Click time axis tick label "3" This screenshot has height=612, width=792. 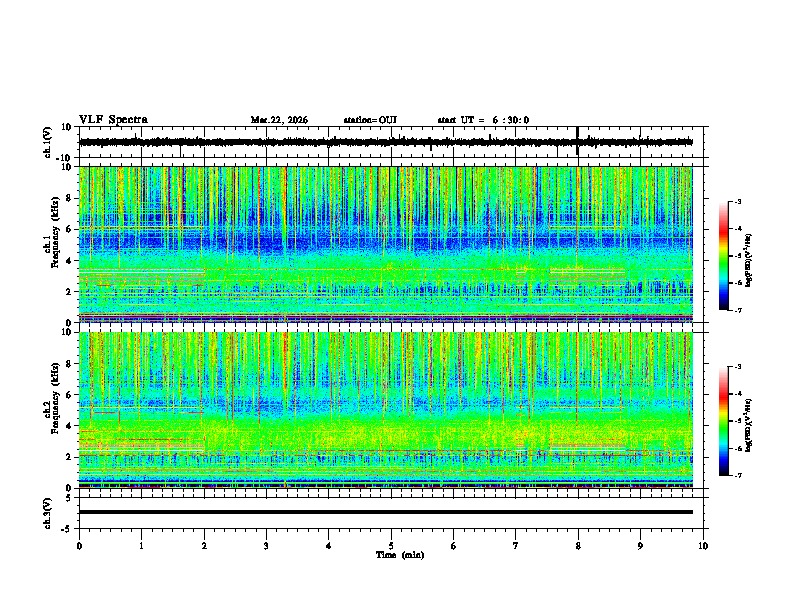266,546
